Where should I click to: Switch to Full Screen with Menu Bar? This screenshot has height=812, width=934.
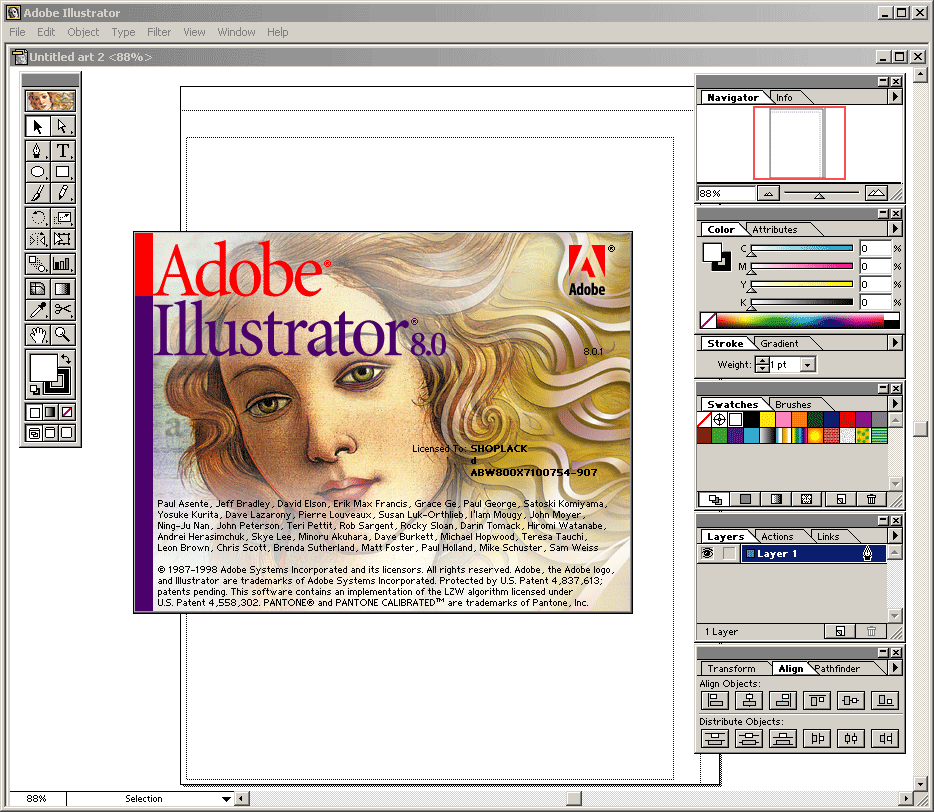point(51,433)
